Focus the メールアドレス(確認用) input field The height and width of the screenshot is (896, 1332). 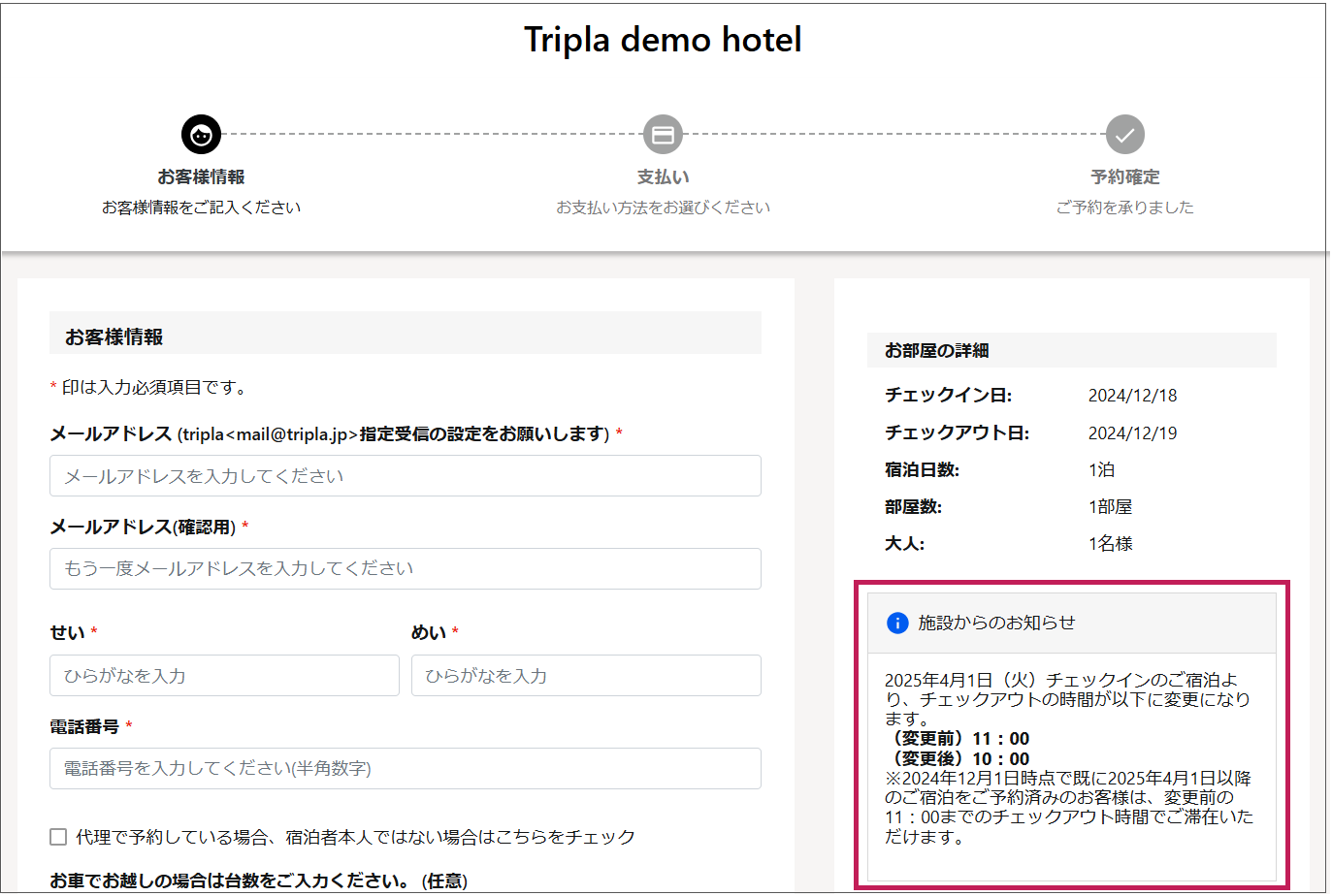click(x=406, y=568)
